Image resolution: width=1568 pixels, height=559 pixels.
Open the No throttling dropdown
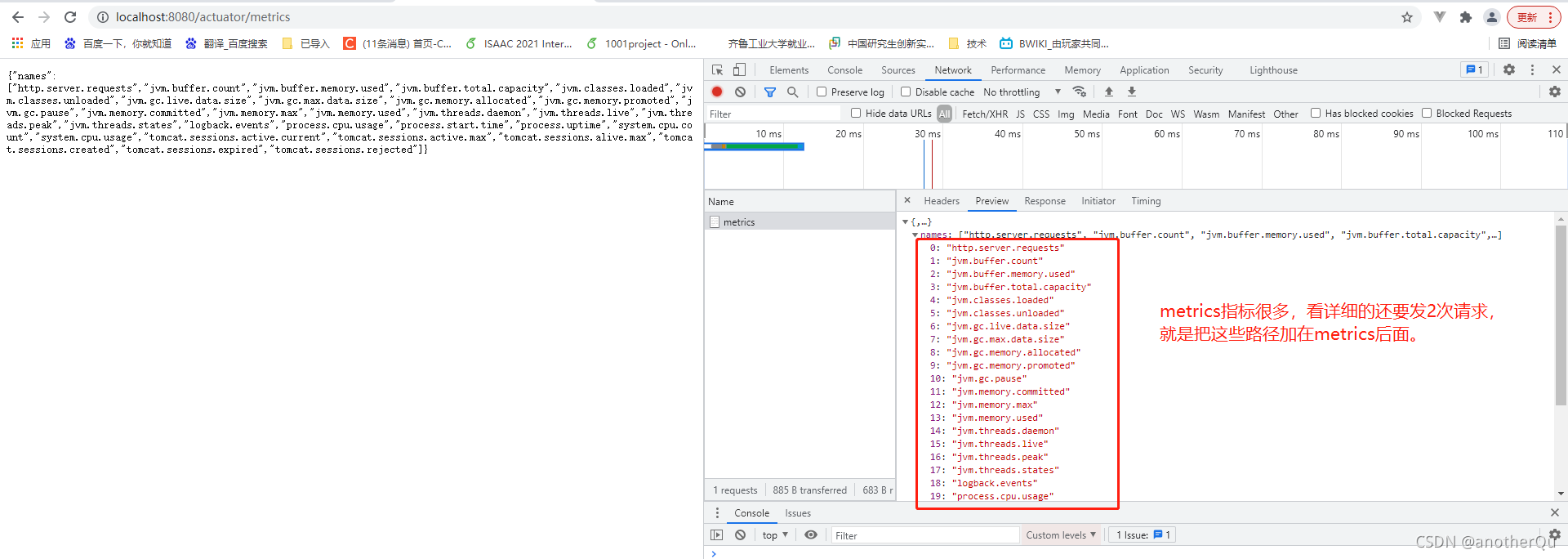click(x=1022, y=92)
